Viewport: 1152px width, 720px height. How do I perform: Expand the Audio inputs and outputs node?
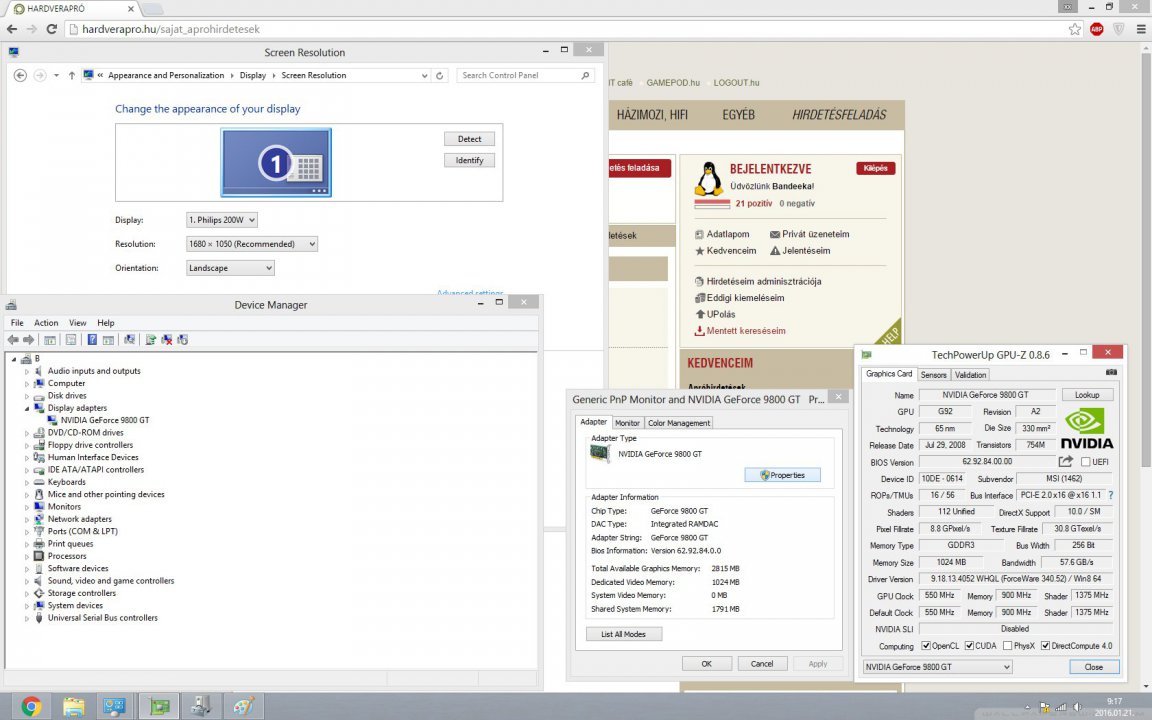(x=27, y=372)
